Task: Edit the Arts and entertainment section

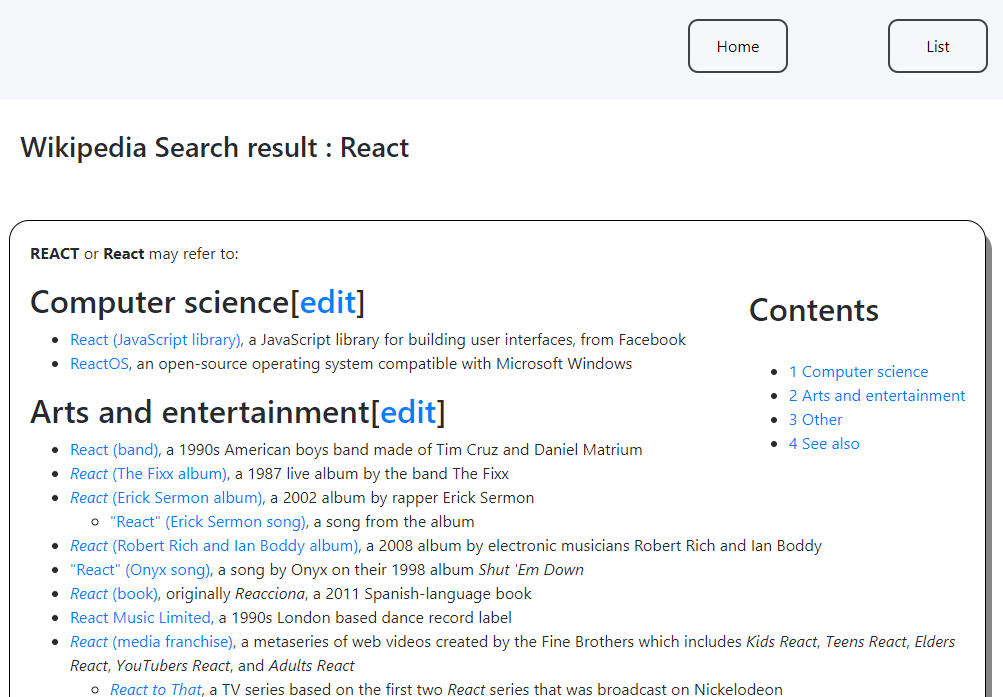Action: coord(408,412)
